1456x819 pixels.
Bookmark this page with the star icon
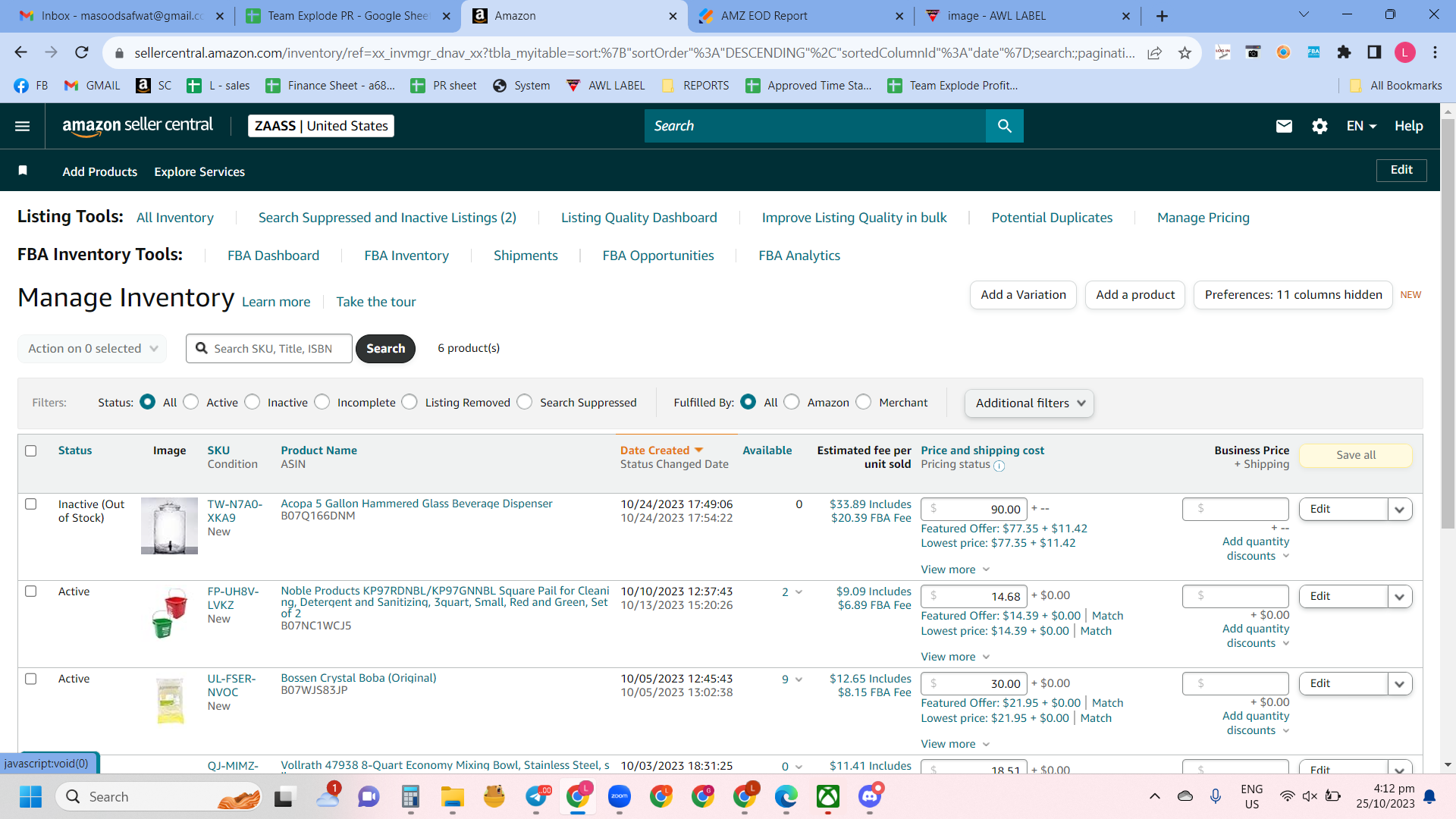1185,52
